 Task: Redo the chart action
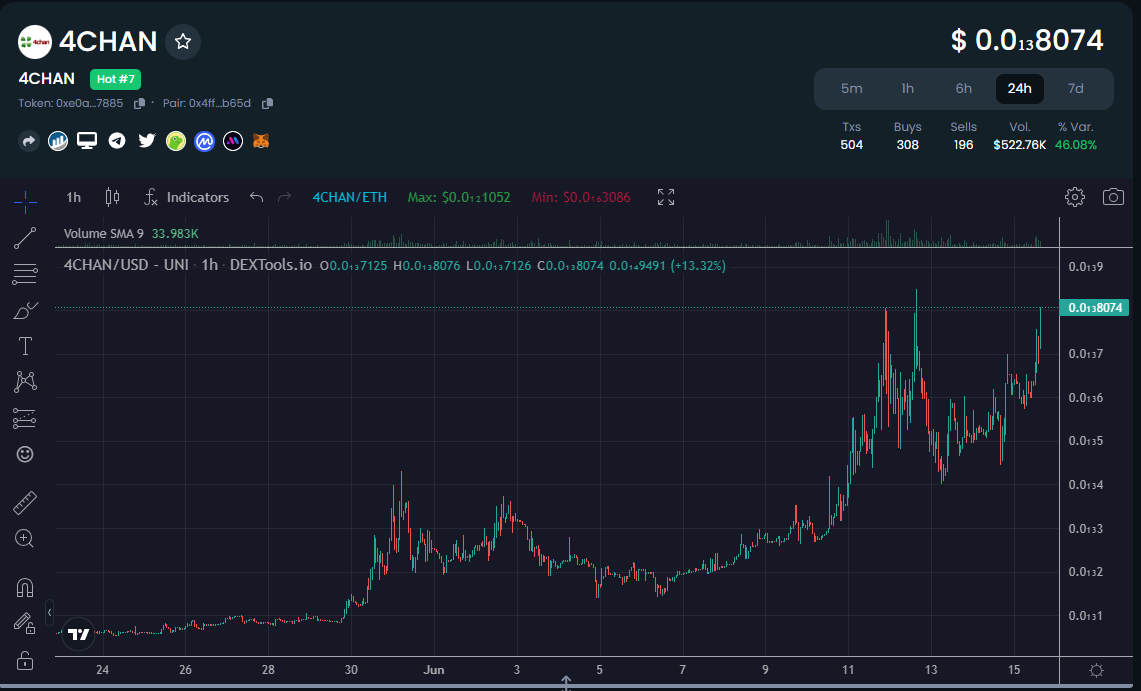click(285, 197)
